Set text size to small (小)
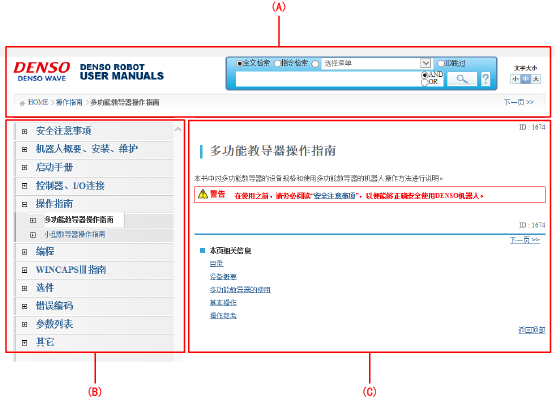Viewport: 556px width, 398px height. (x=515, y=79)
